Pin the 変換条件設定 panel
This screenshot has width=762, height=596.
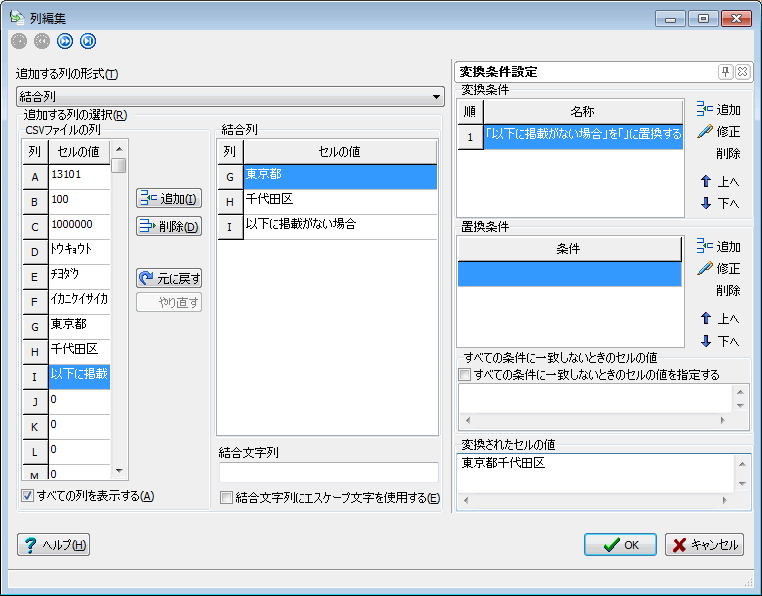[725, 72]
